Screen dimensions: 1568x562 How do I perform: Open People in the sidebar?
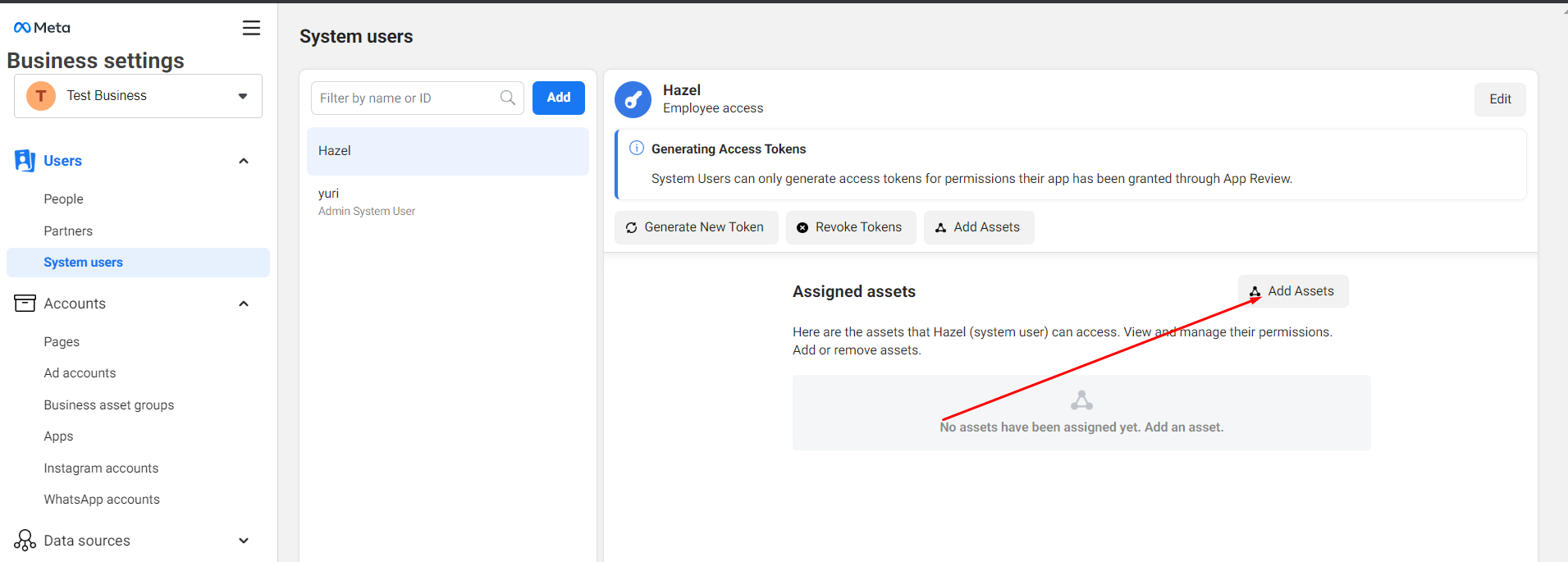click(x=63, y=199)
